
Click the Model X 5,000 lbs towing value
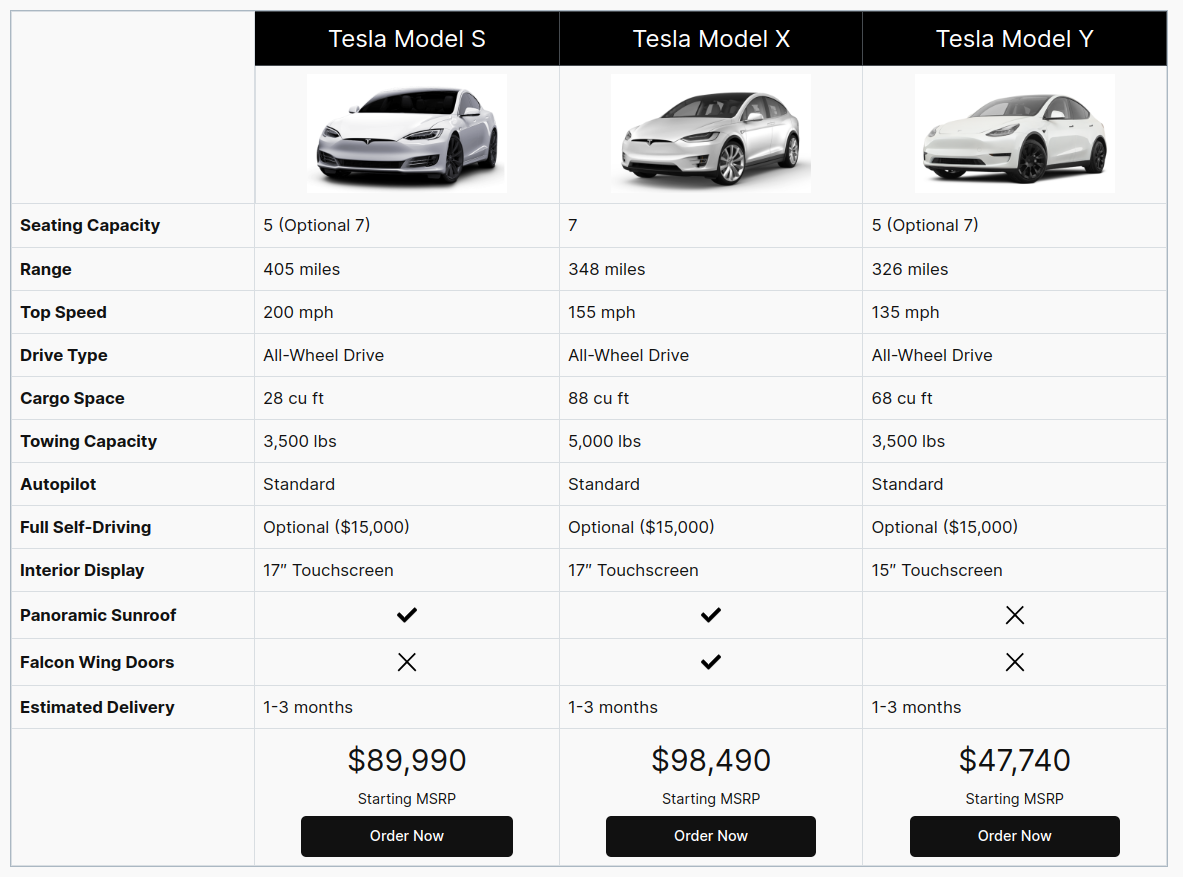coord(604,441)
